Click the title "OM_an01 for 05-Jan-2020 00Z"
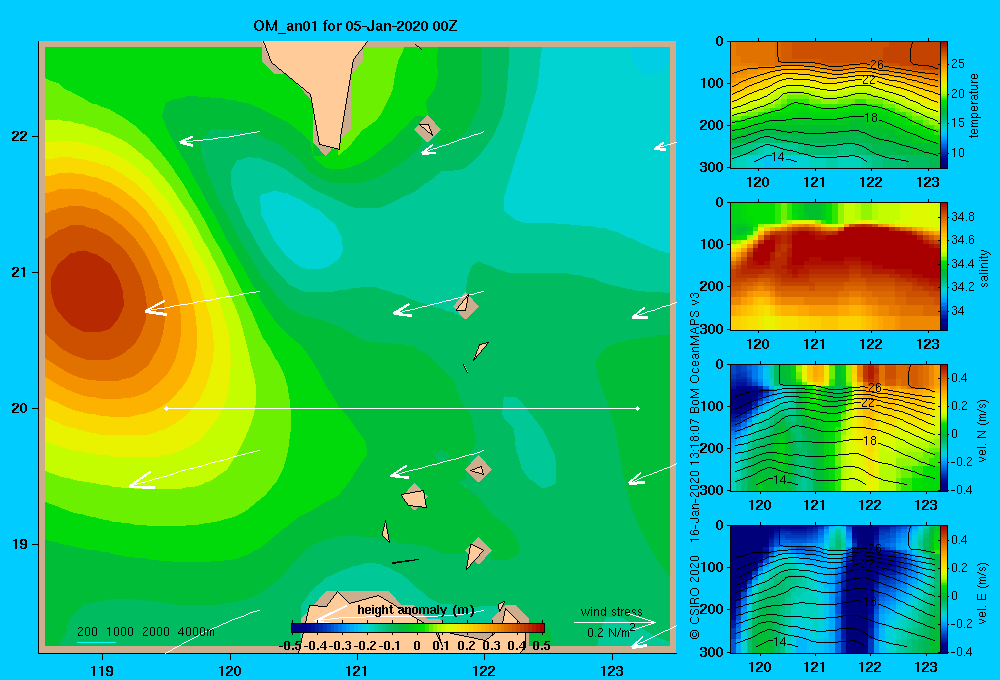The width and height of the screenshot is (1000, 680). (x=355, y=26)
